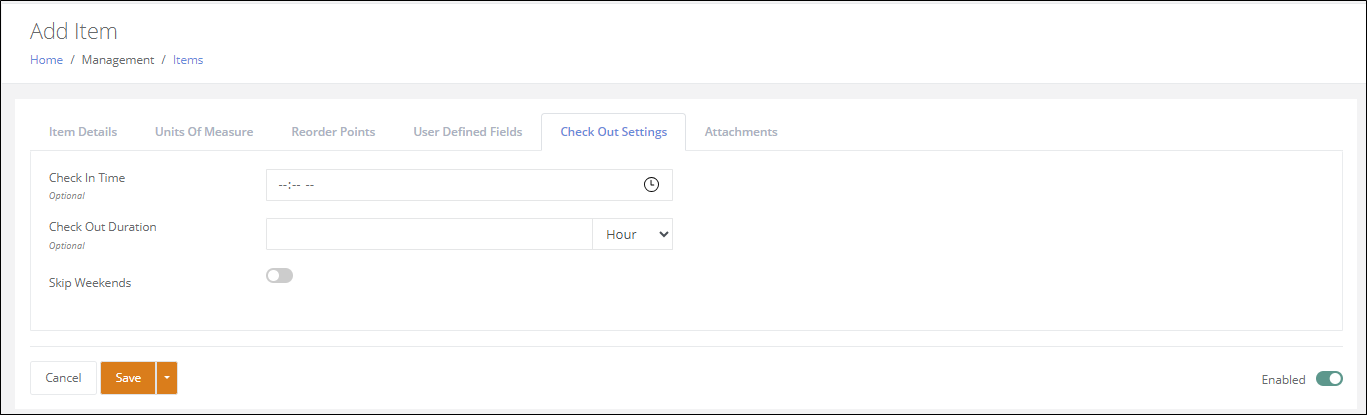Toggle the Skip Weekends switch

pyautogui.click(x=279, y=276)
